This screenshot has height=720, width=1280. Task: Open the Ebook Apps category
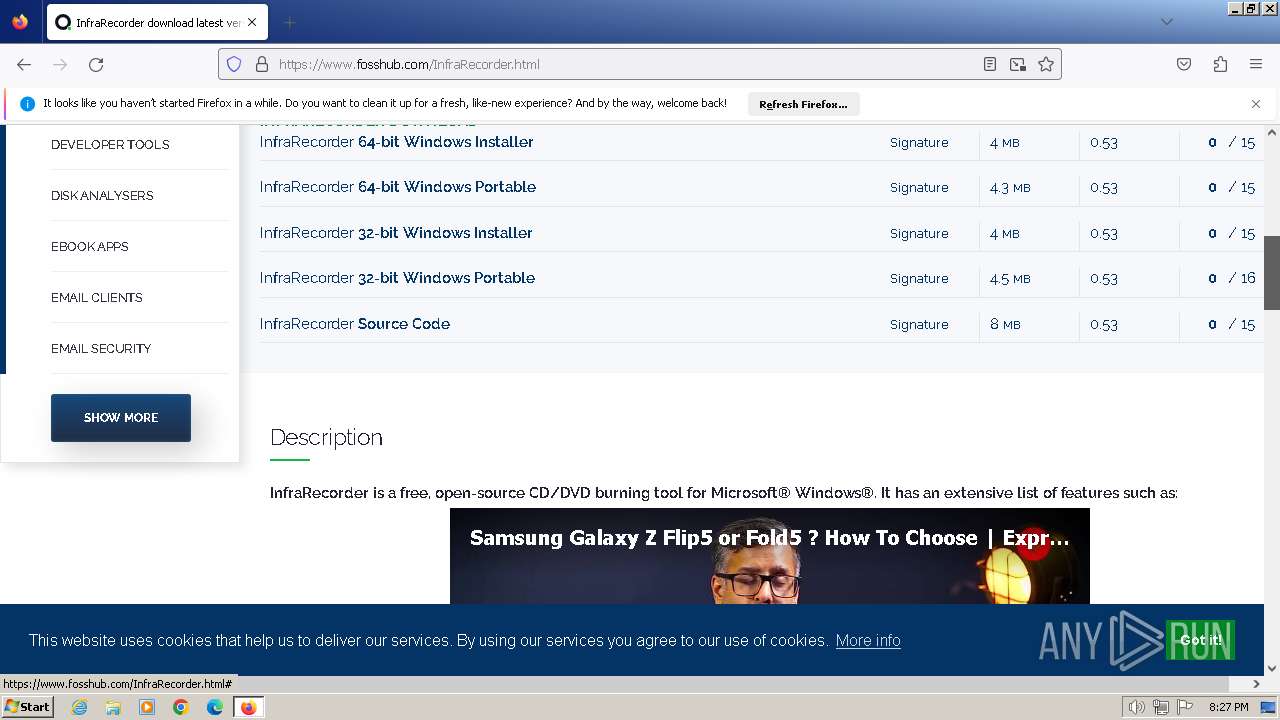(x=90, y=246)
